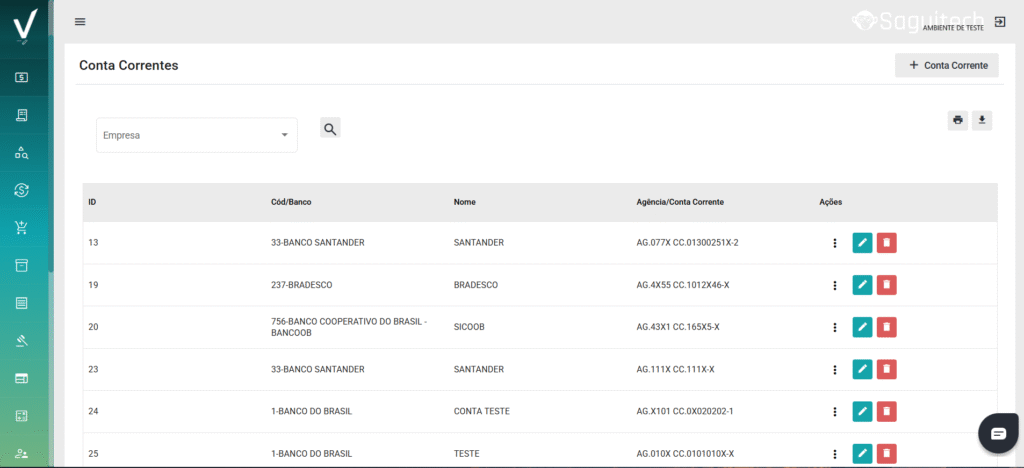Edit the SANTANDER account with ID 23

pos(862,369)
